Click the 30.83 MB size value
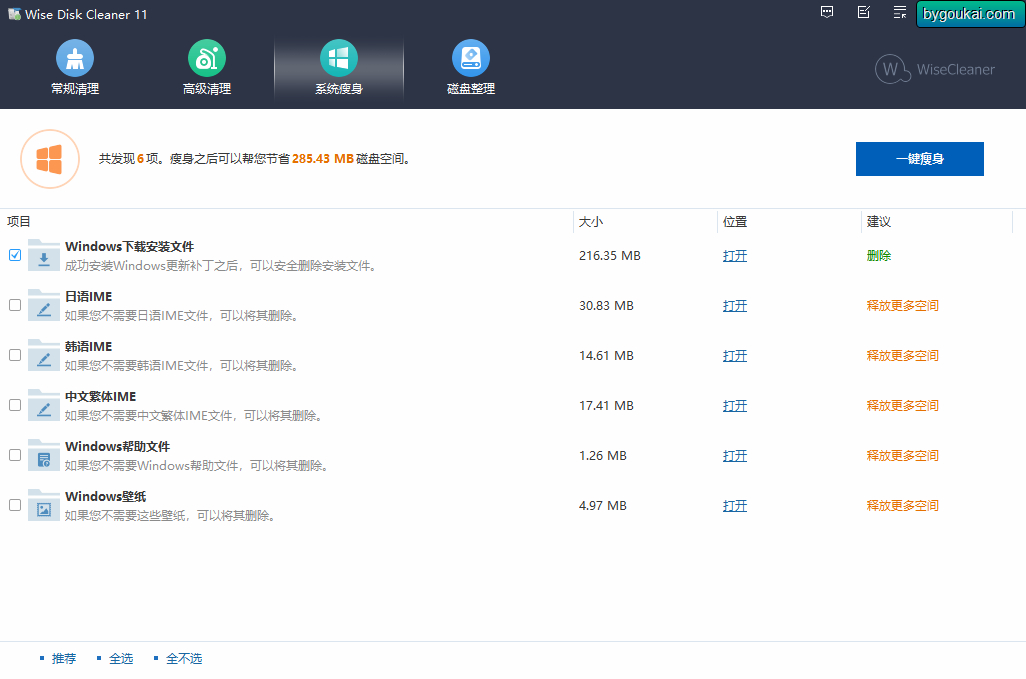The height and width of the screenshot is (679, 1026). click(606, 305)
